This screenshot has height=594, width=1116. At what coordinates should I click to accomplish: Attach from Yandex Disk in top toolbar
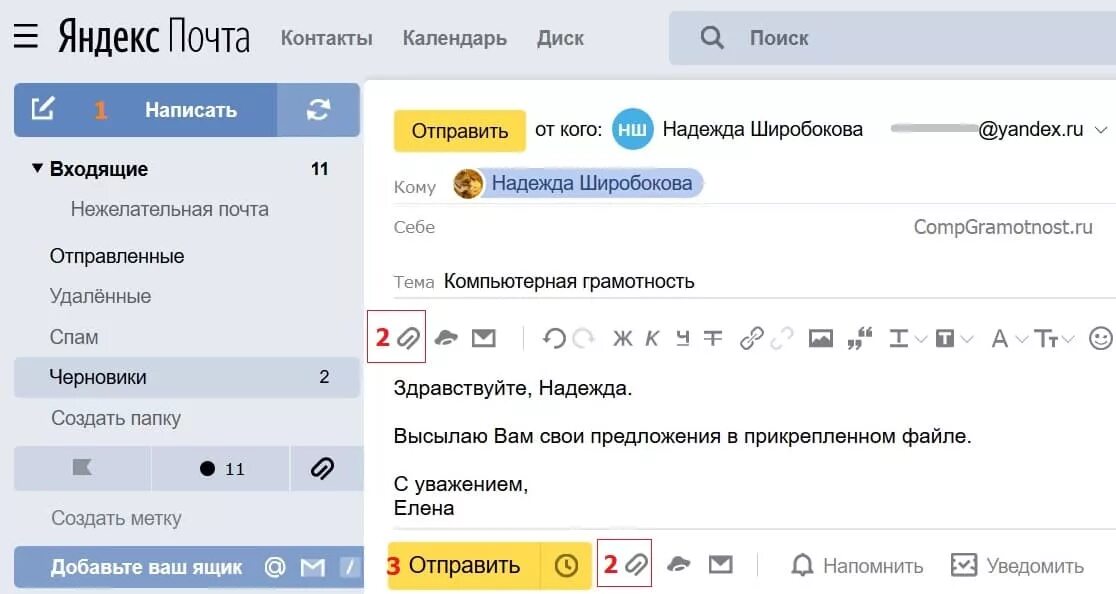click(446, 338)
